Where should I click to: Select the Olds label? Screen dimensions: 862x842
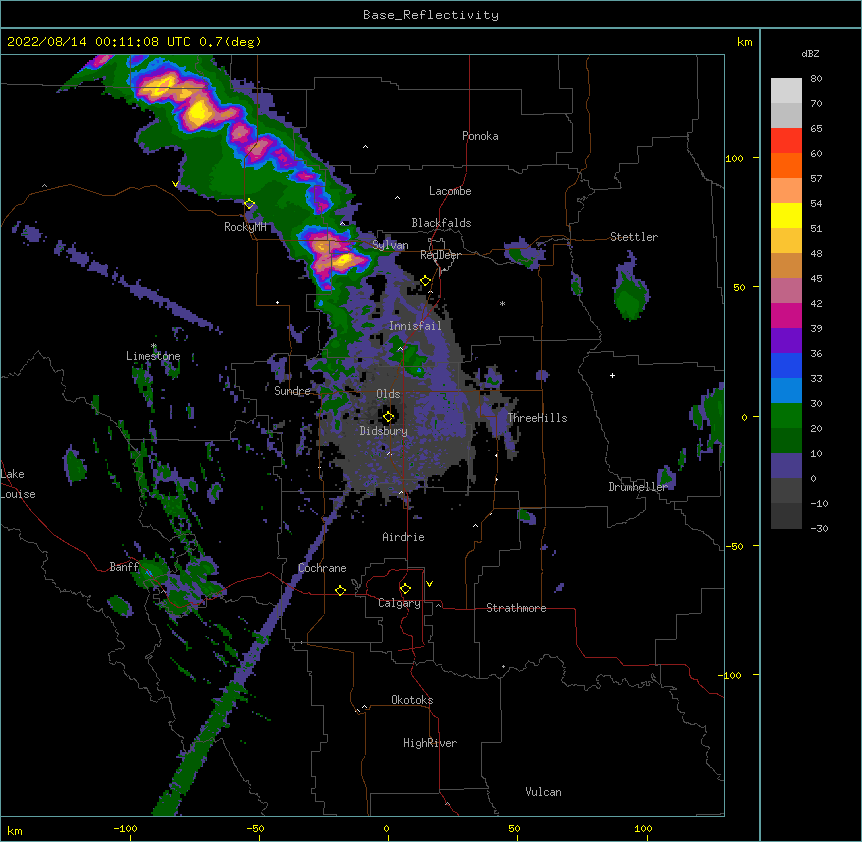tap(388, 394)
